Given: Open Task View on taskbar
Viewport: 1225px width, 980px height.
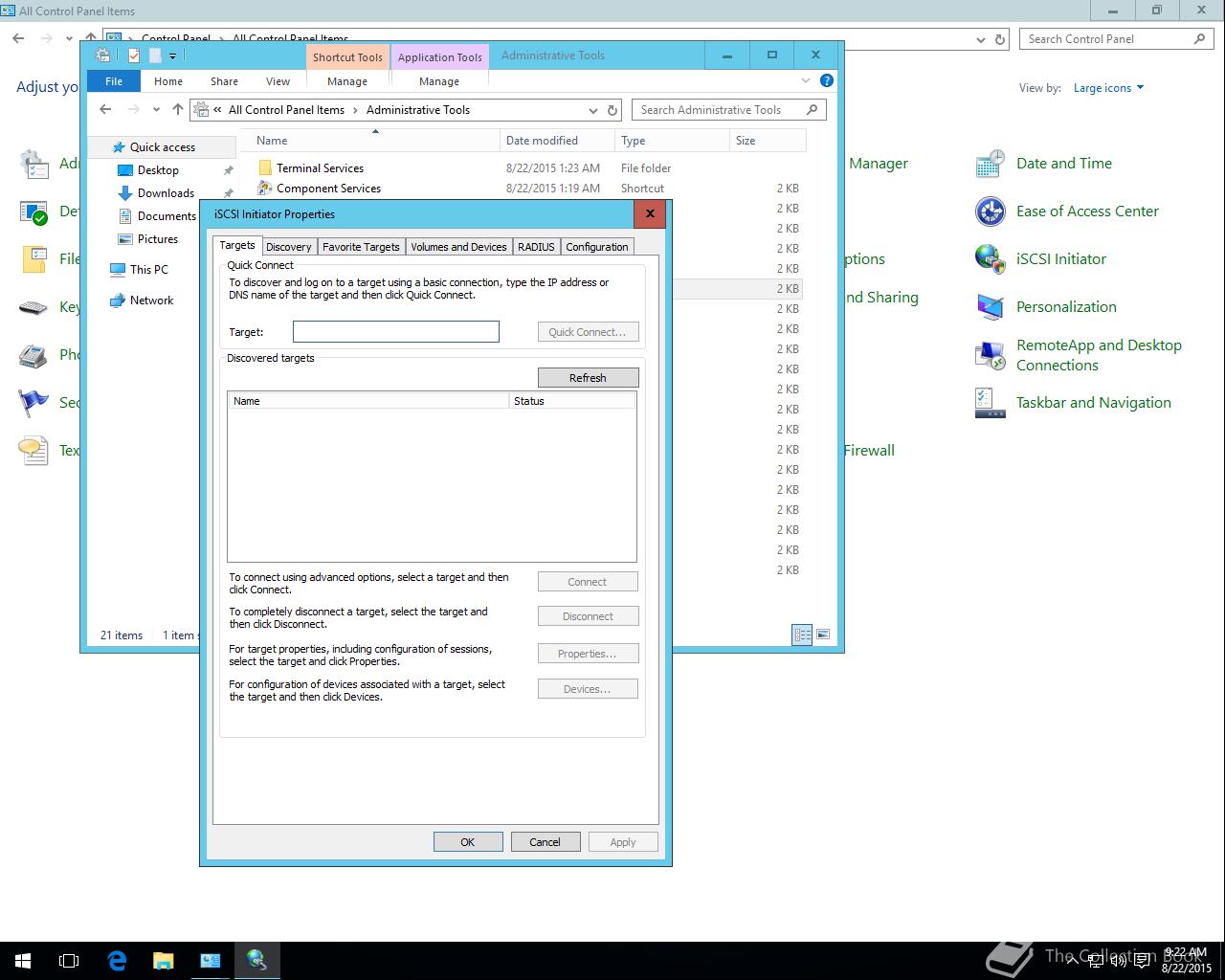Looking at the screenshot, I should [69, 961].
